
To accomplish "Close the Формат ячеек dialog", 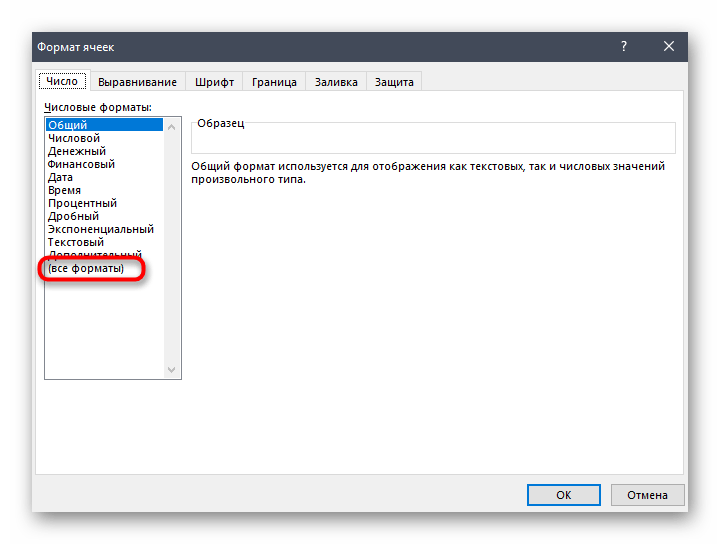I will (x=669, y=46).
